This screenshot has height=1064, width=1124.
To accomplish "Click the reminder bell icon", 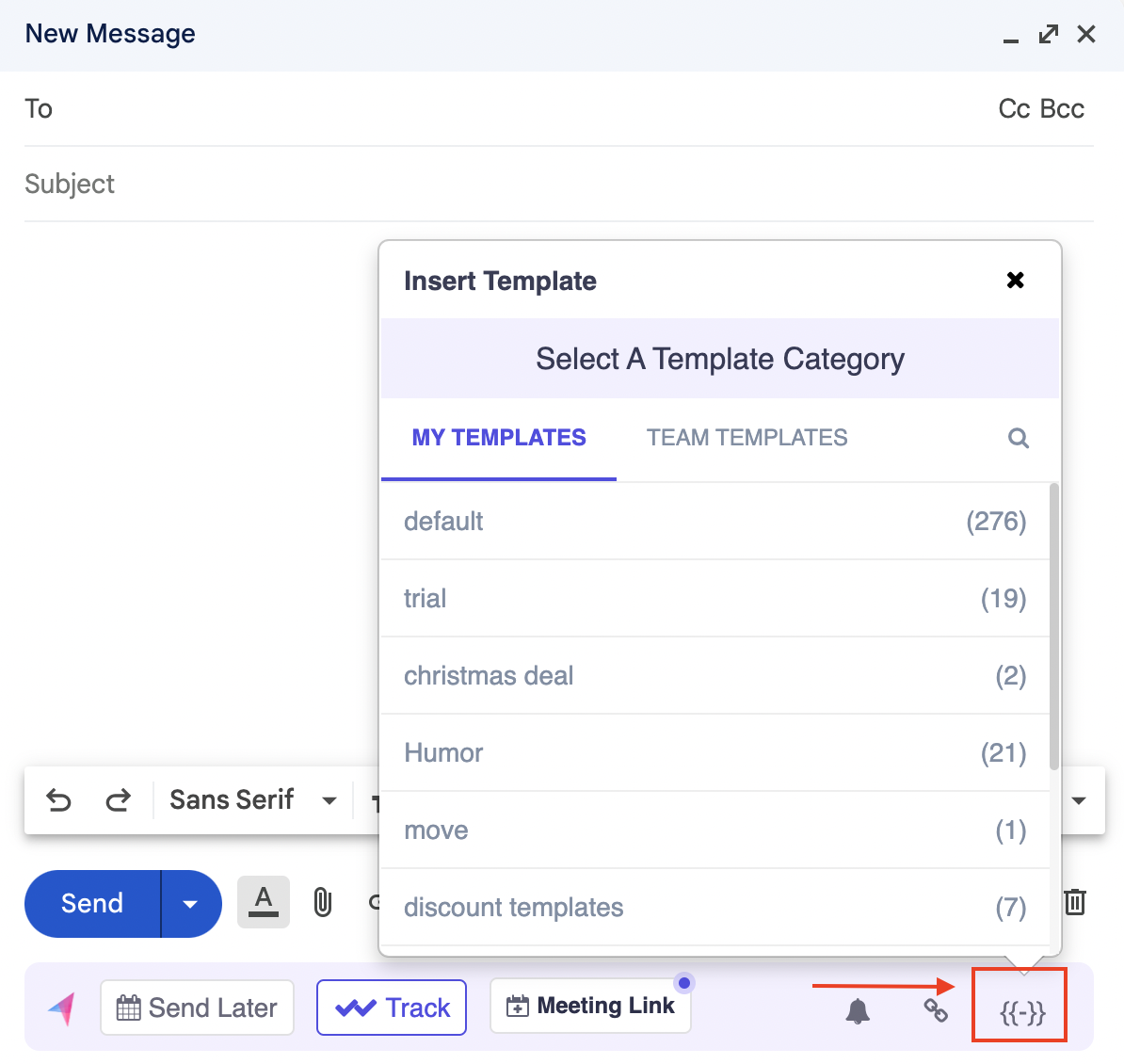I will (858, 1011).
